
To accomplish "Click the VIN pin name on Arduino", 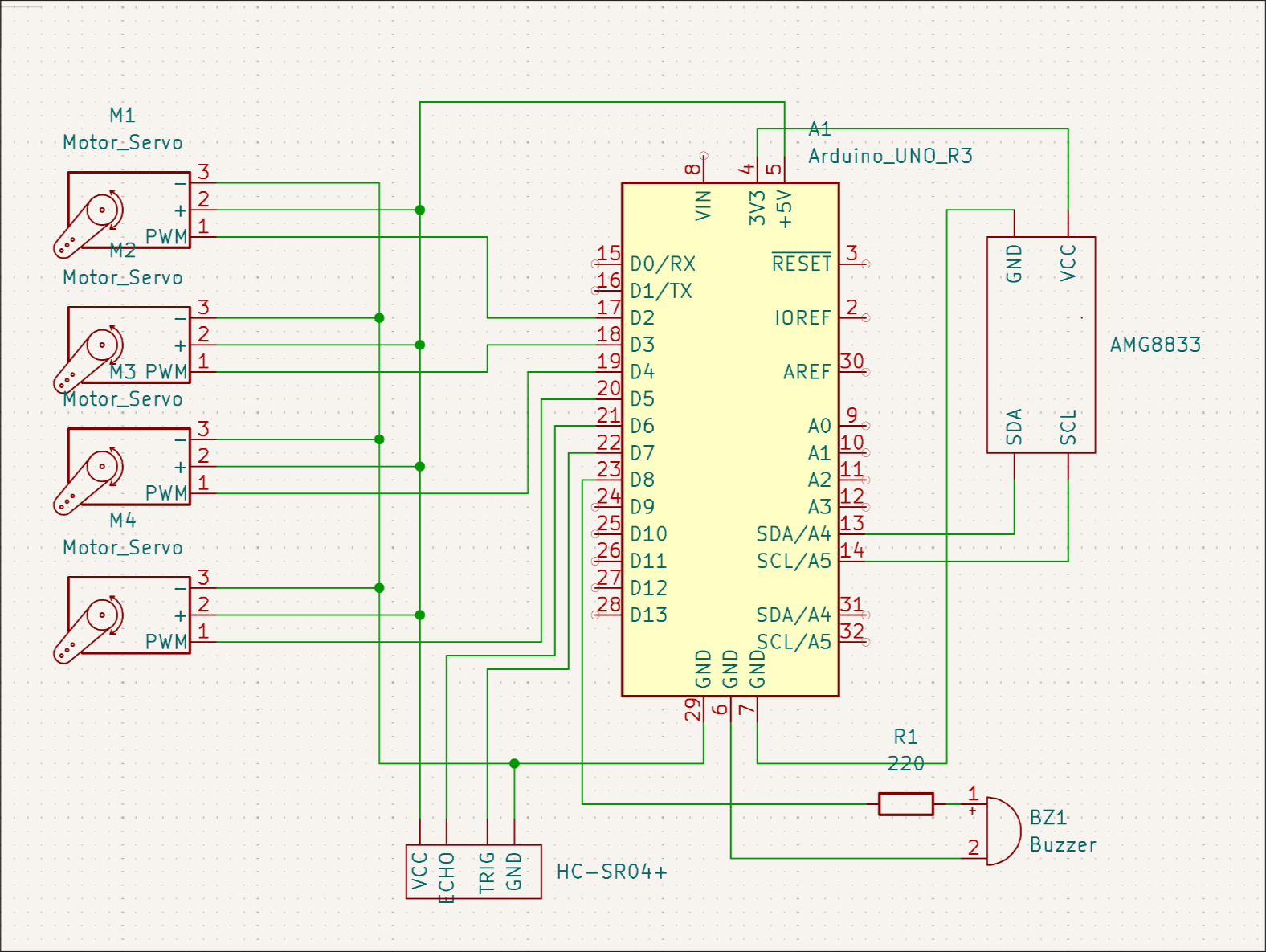I will (x=704, y=206).
